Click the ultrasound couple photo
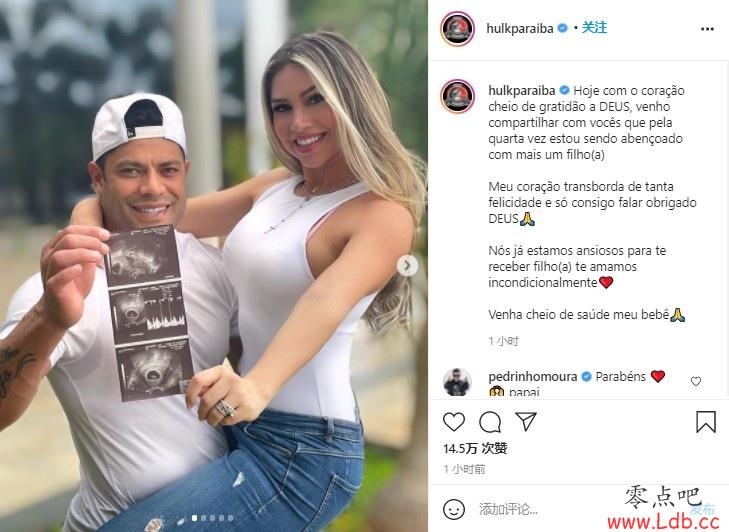The height and width of the screenshot is (532, 729). pos(214,266)
